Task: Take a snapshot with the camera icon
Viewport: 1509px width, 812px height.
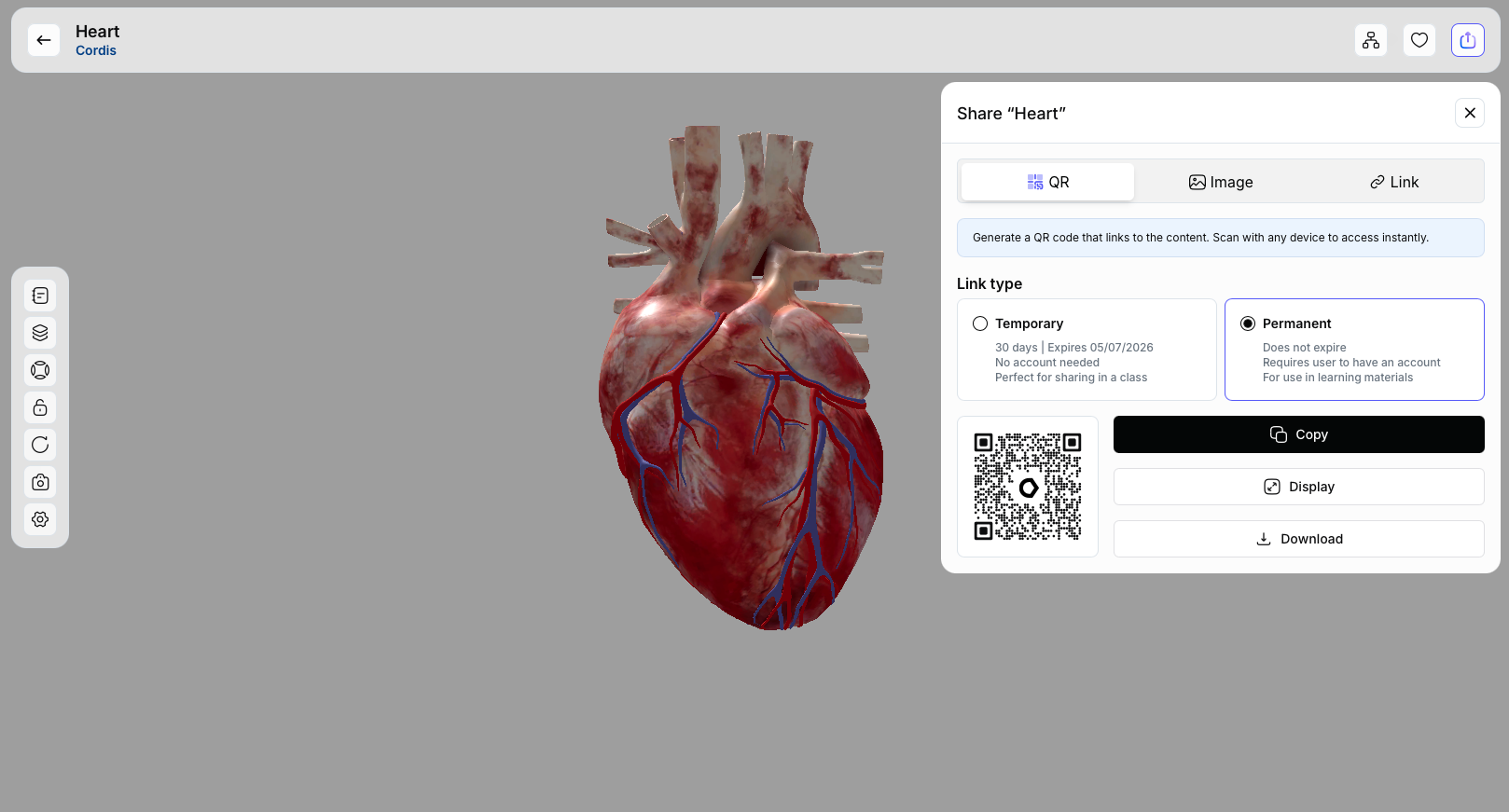Action: pos(40,482)
